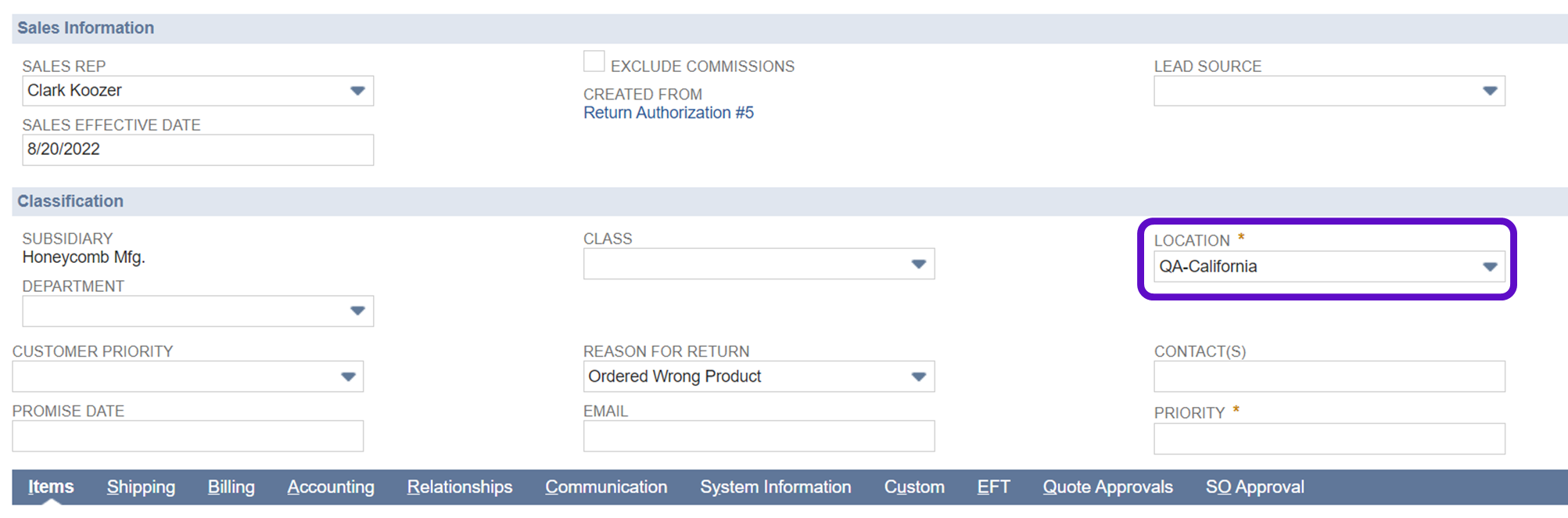
Task: Switch to the Quote Approvals tab
Action: pyautogui.click(x=1107, y=487)
